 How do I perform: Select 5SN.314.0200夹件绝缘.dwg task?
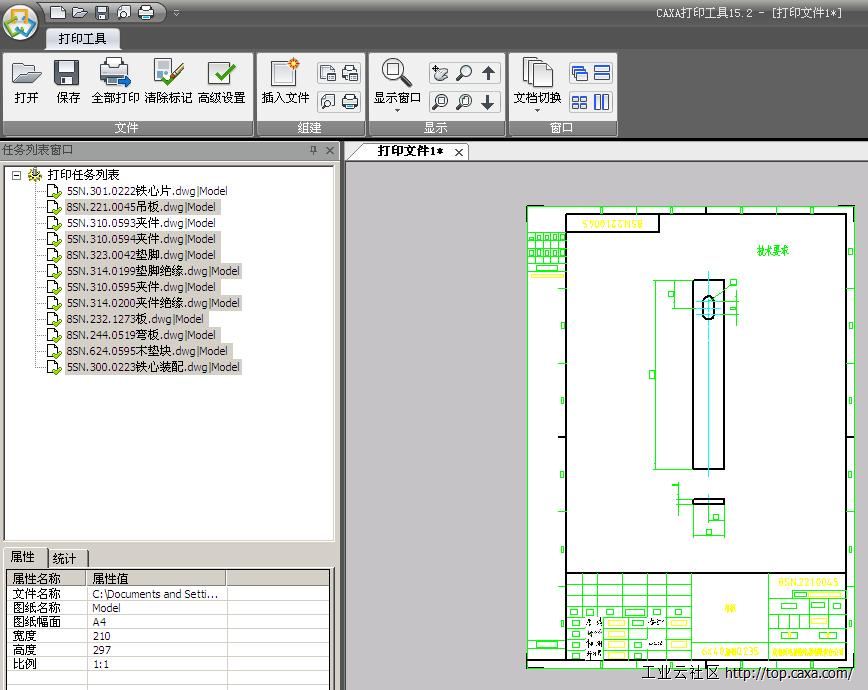tap(153, 303)
